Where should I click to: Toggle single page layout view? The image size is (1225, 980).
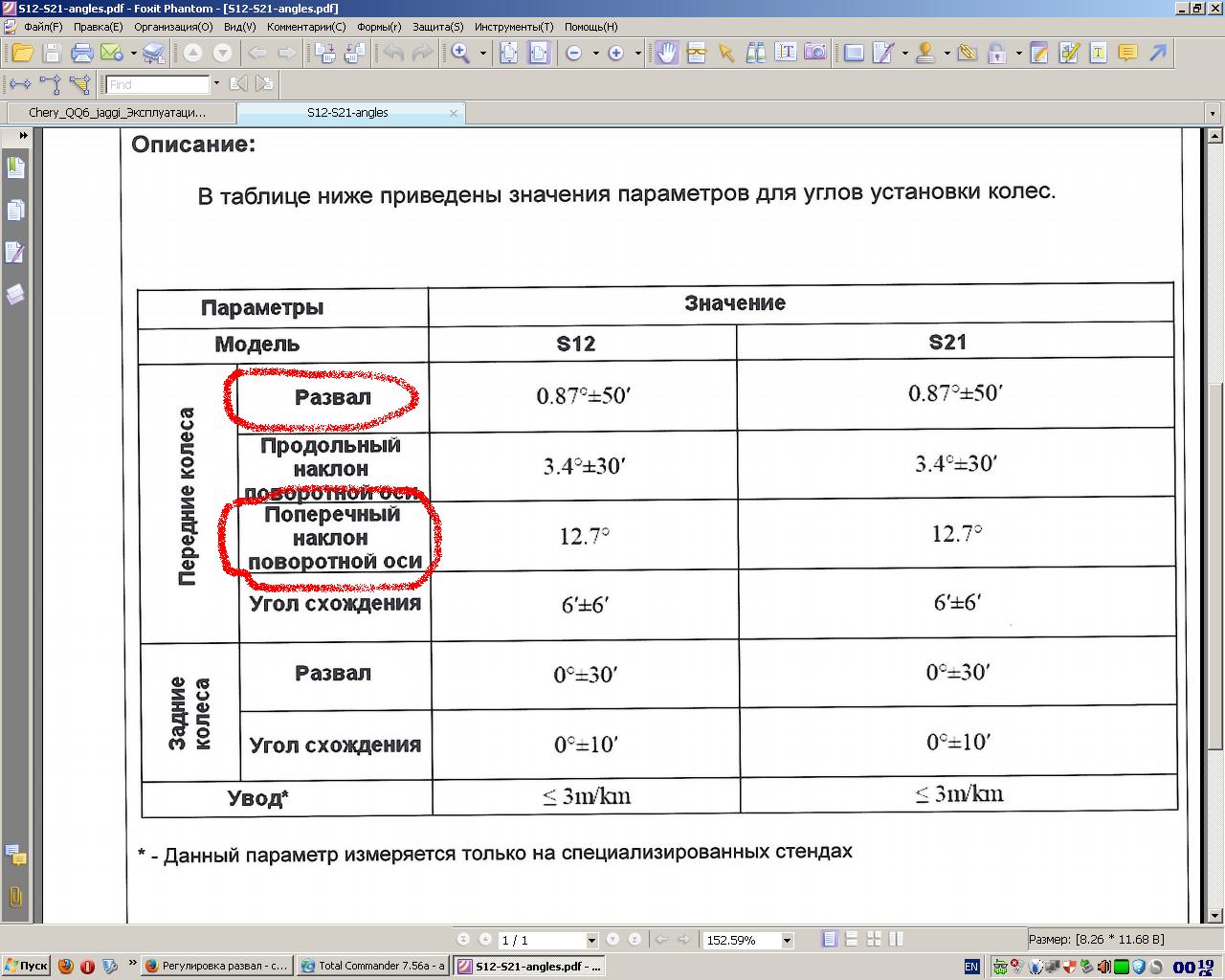[830, 940]
